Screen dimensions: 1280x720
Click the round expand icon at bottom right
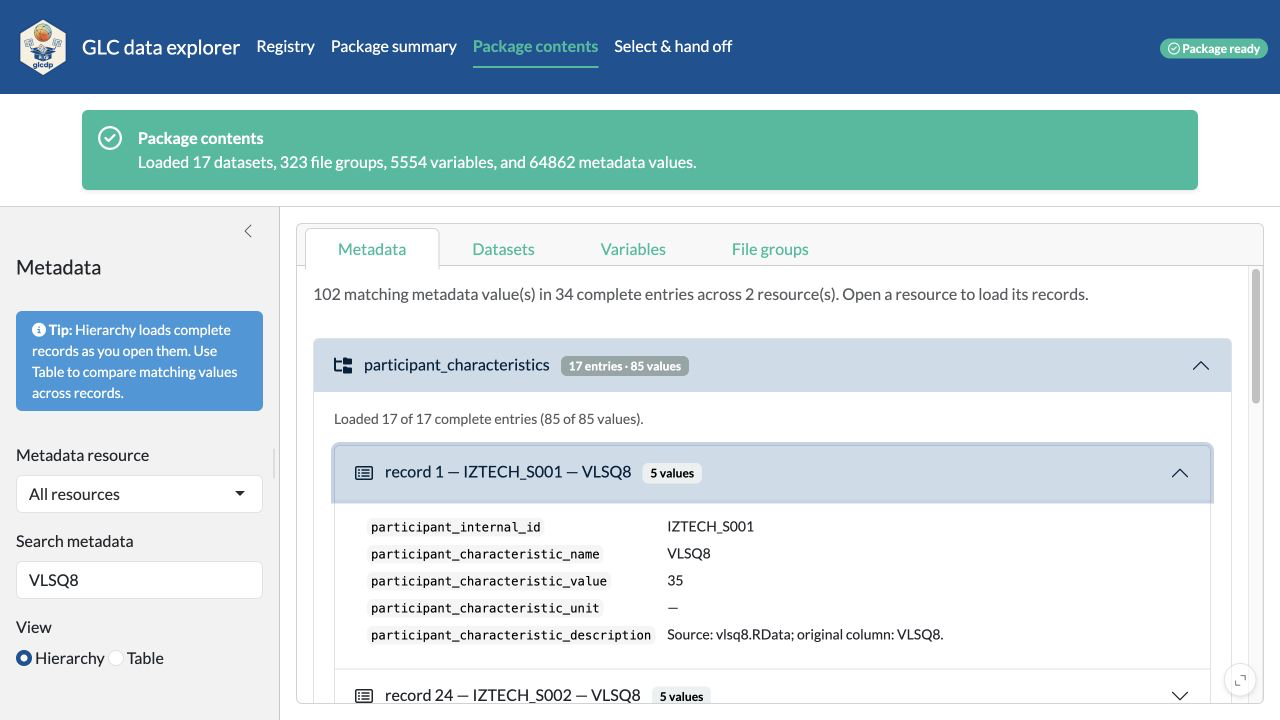pyautogui.click(x=1240, y=680)
